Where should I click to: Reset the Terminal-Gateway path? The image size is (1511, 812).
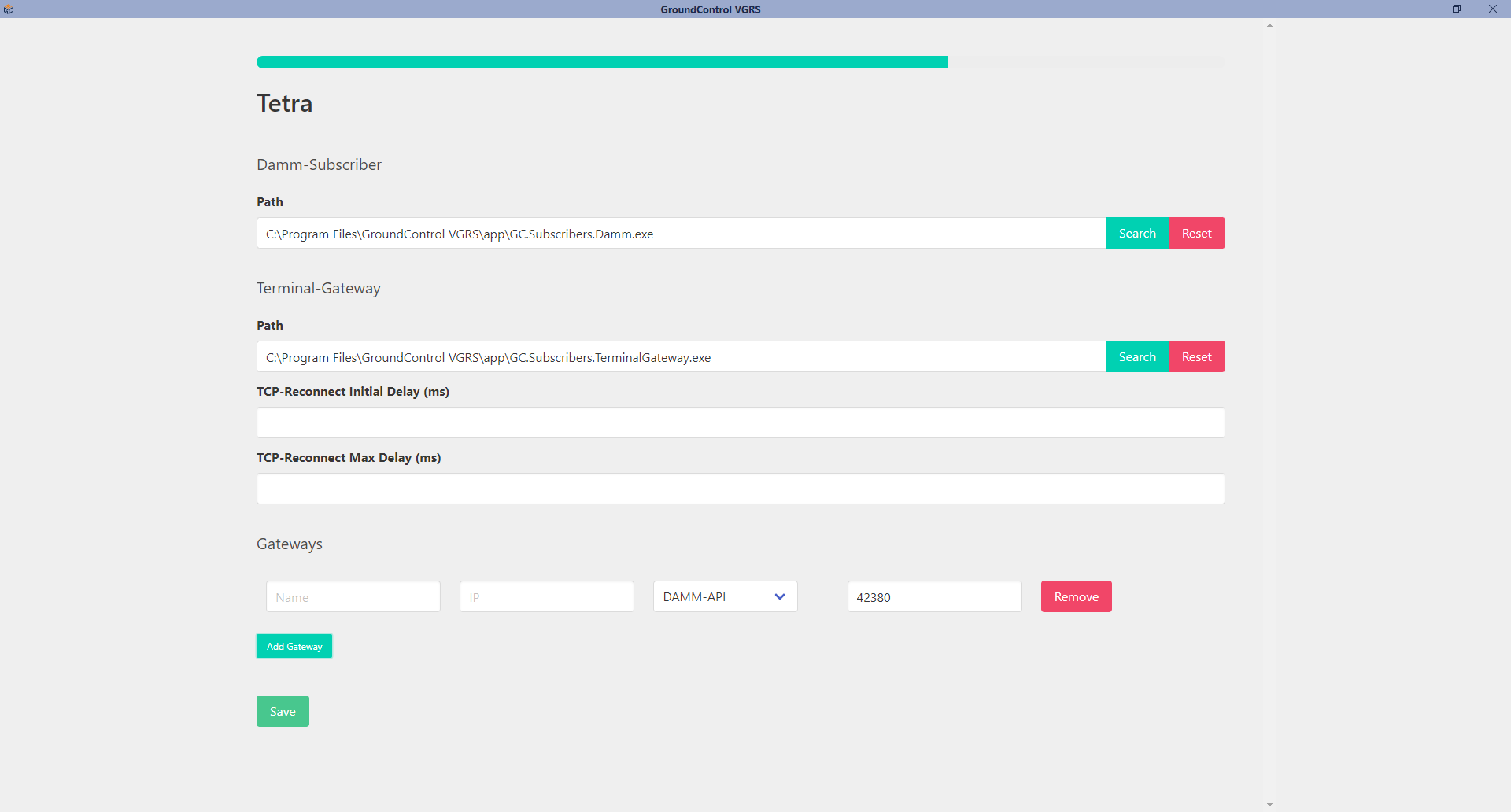point(1196,357)
